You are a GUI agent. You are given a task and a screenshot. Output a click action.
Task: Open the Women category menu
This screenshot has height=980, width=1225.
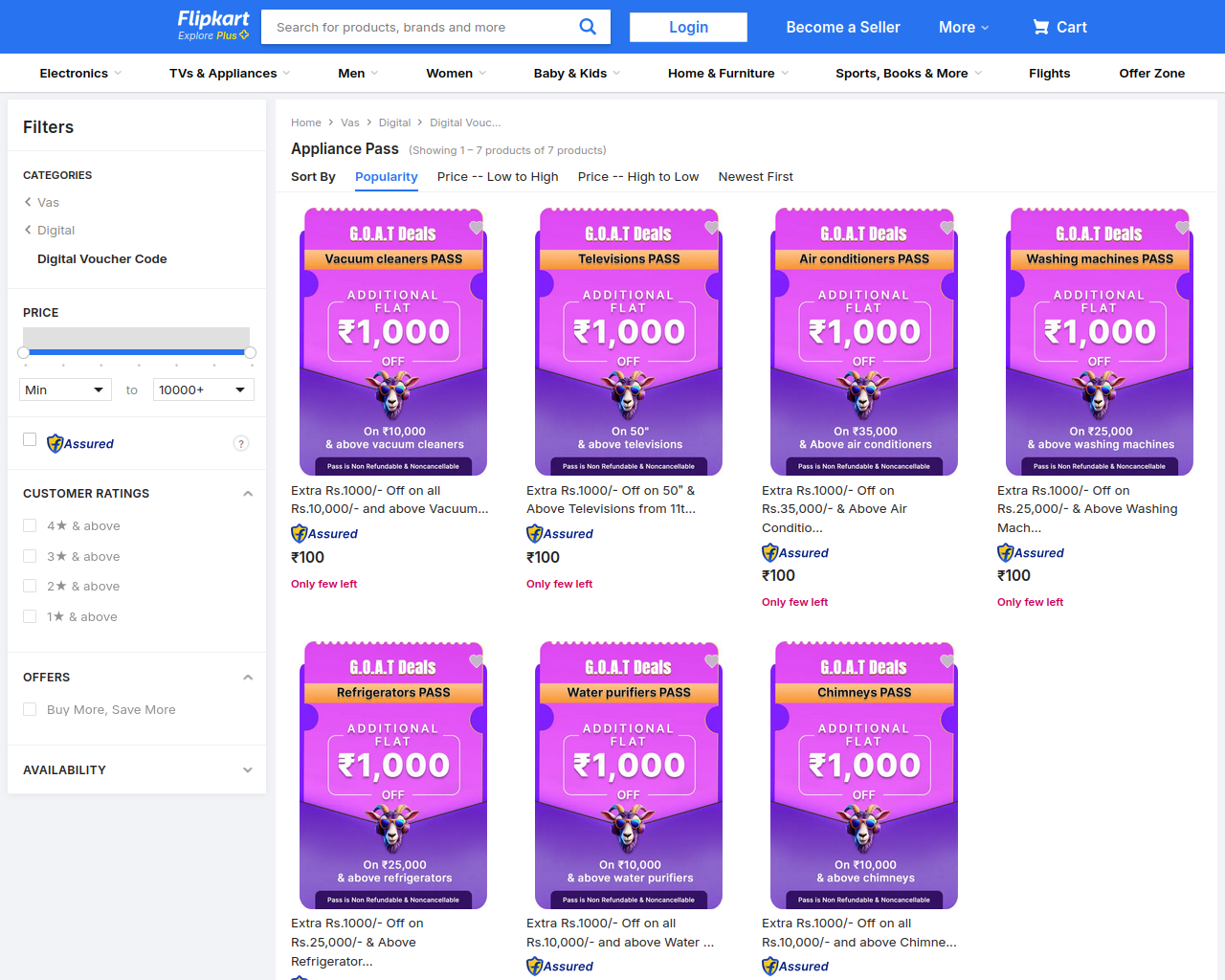point(457,73)
